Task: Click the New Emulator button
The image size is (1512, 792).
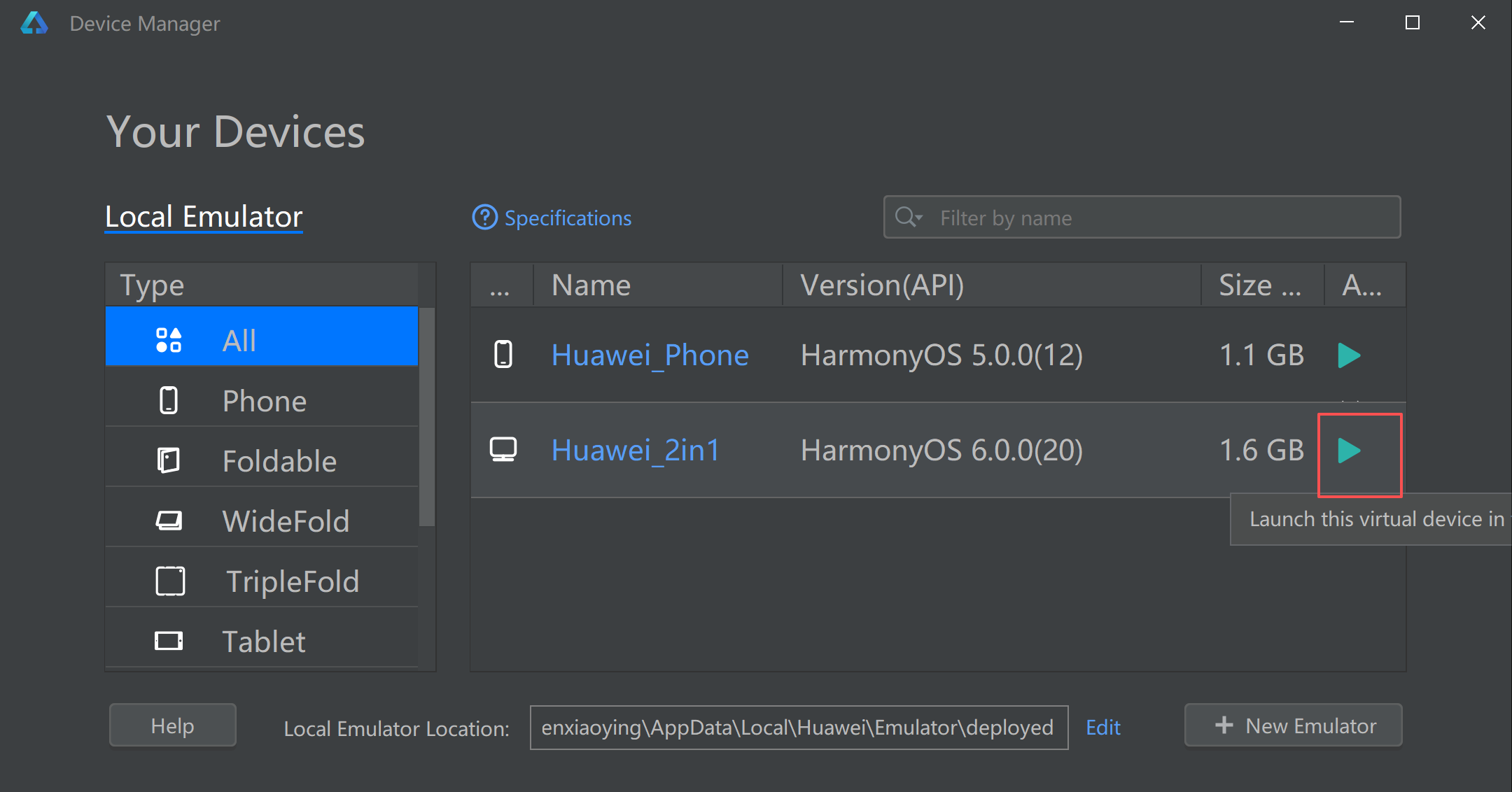Action: pos(1293,726)
